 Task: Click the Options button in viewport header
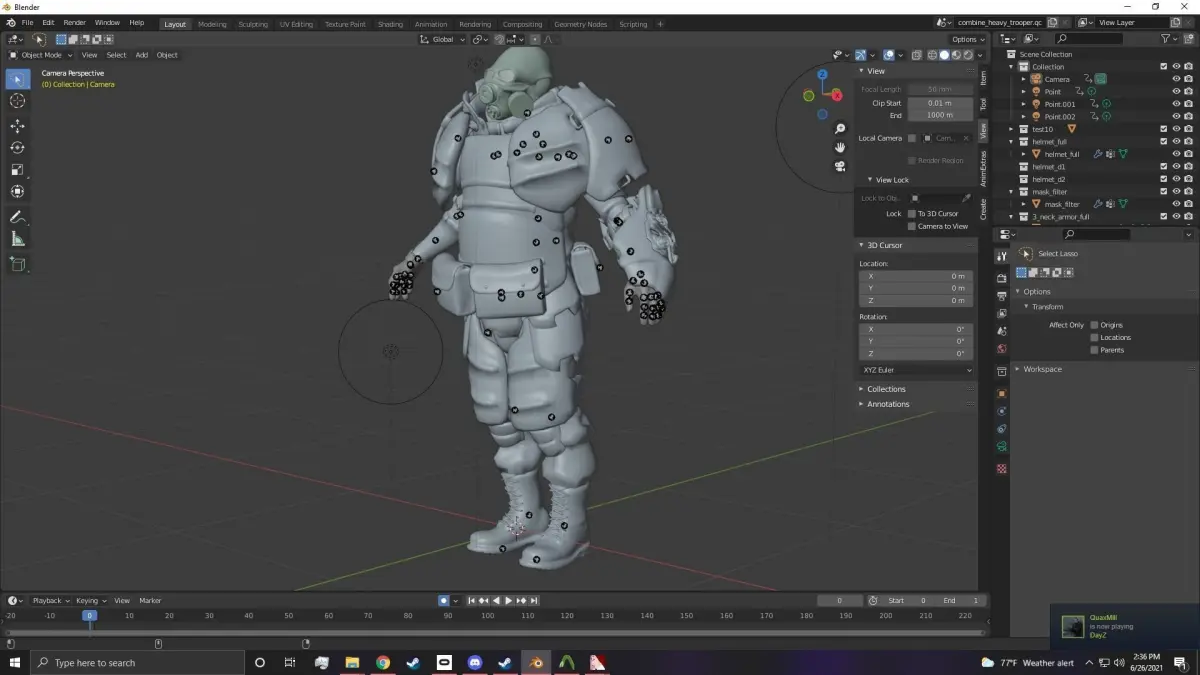pyautogui.click(x=967, y=39)
